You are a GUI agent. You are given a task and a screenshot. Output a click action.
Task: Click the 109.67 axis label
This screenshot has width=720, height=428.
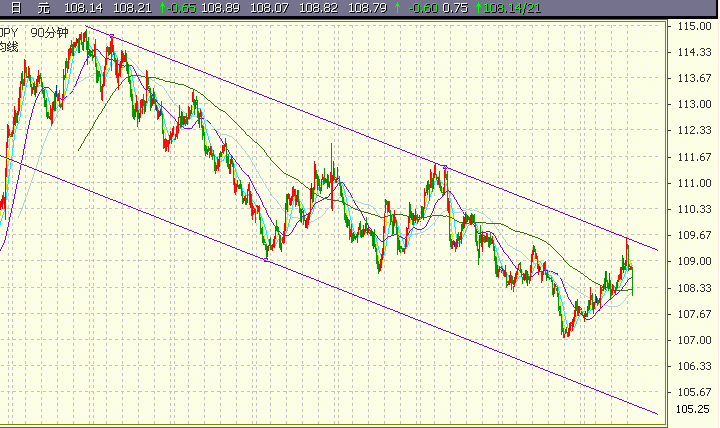click(x=695, y=235)
